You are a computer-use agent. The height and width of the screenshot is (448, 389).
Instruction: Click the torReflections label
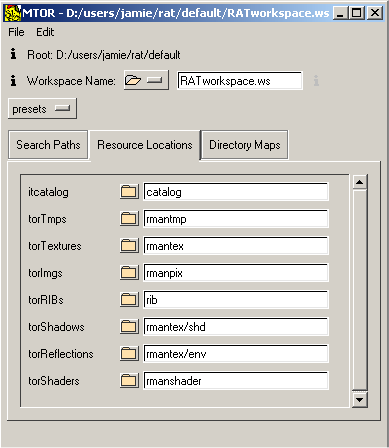click(61, 354)
